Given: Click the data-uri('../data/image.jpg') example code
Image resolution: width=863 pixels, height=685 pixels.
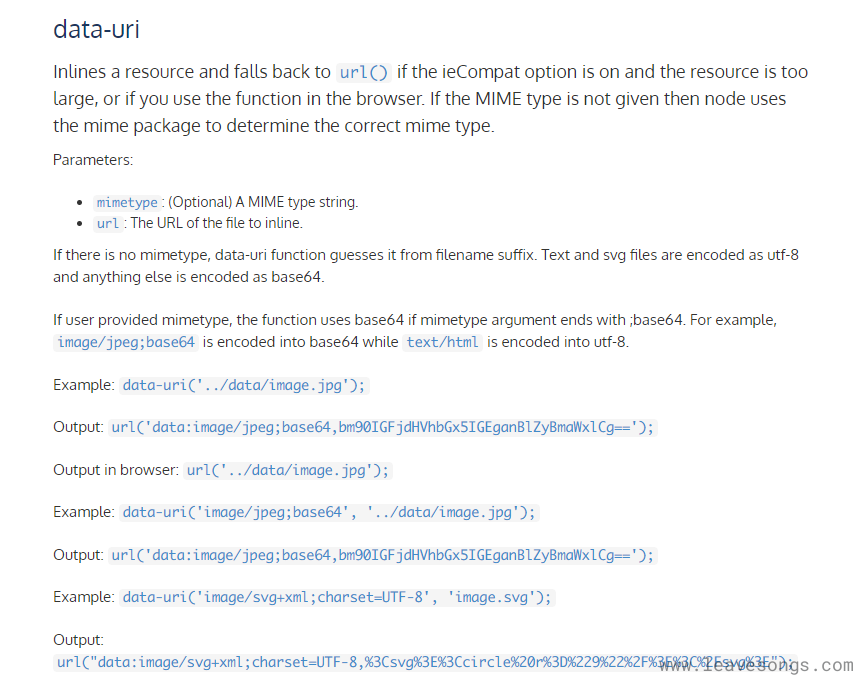Looking at the screenshot, I should (245, 385).
